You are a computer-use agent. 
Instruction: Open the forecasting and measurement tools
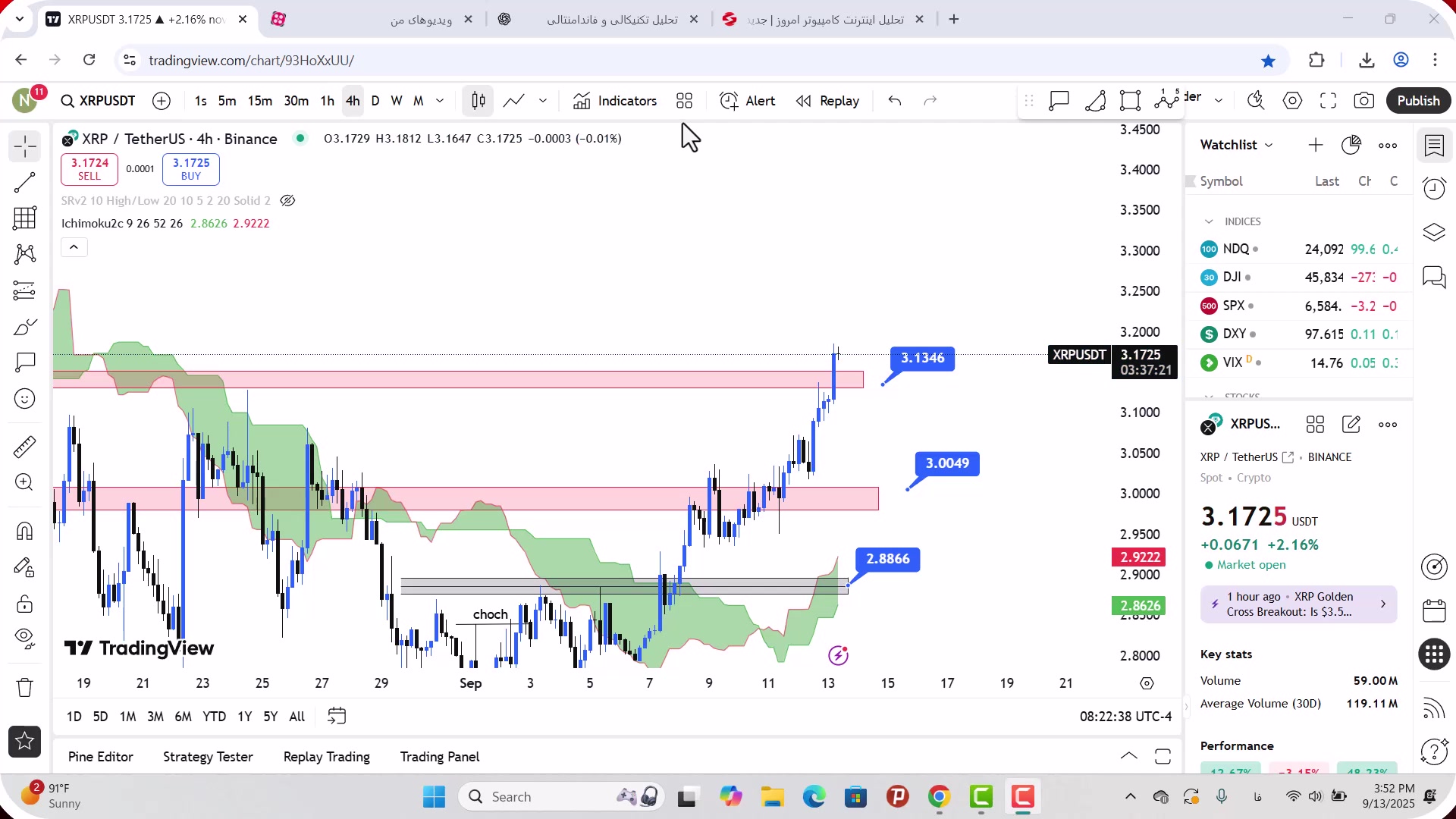[25, 290]
